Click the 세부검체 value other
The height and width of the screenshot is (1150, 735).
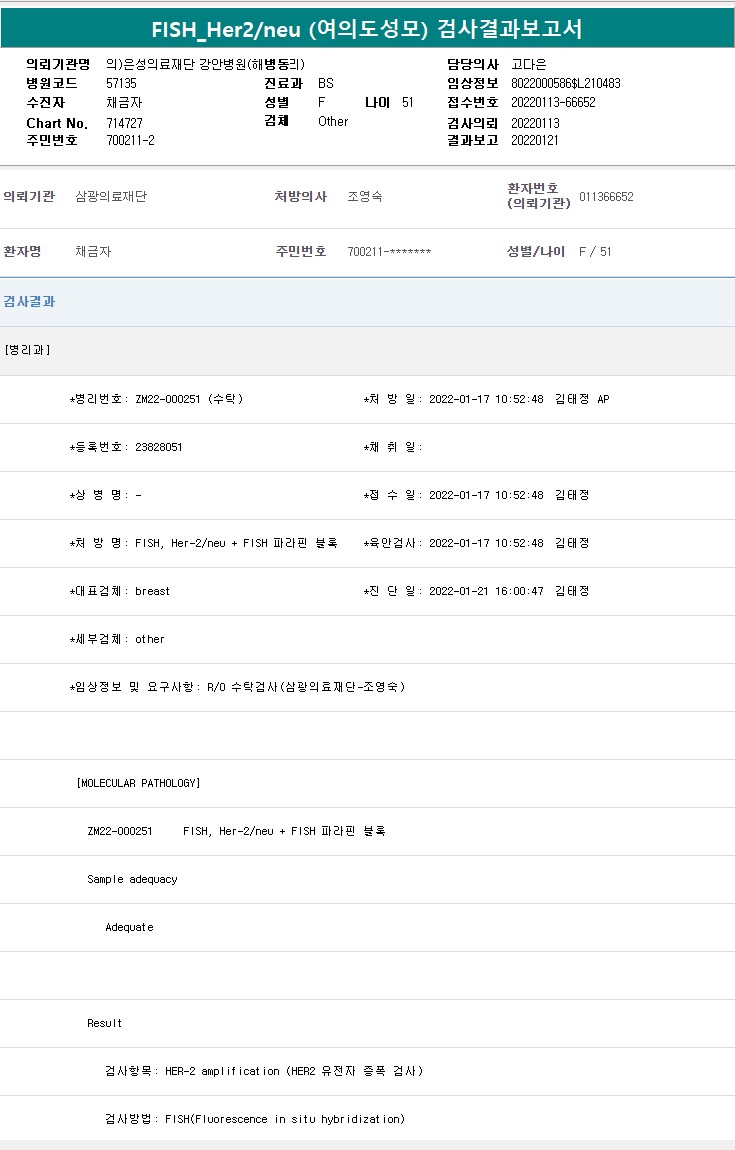[150, 639]
